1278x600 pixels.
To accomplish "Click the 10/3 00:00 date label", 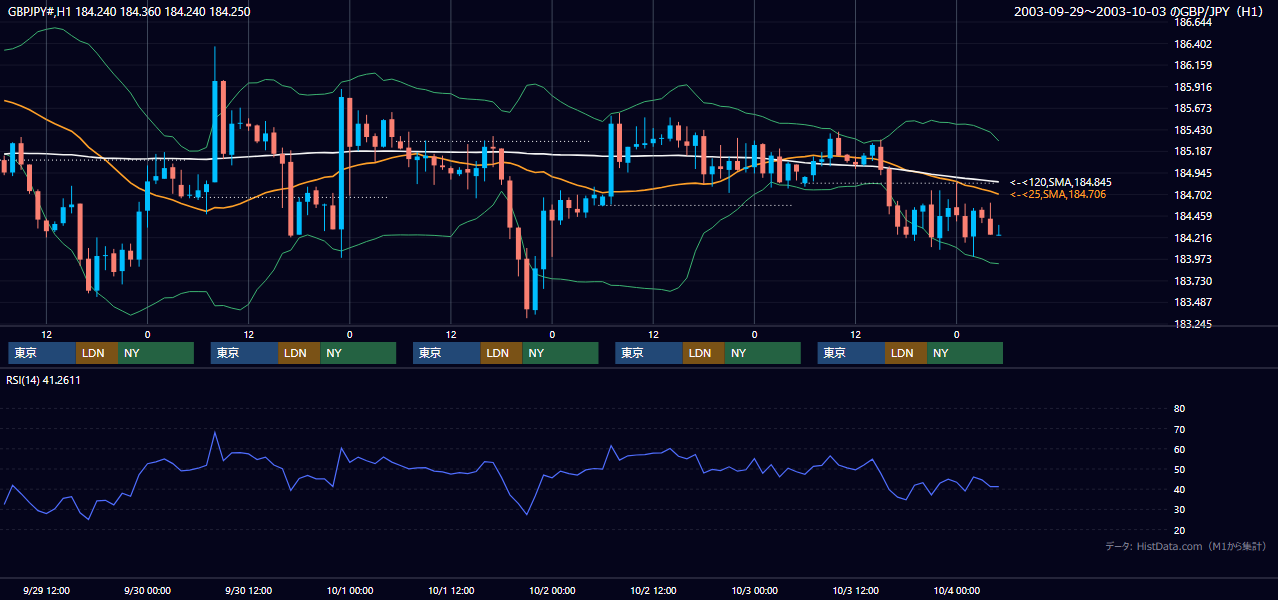I will click(754, 590).
